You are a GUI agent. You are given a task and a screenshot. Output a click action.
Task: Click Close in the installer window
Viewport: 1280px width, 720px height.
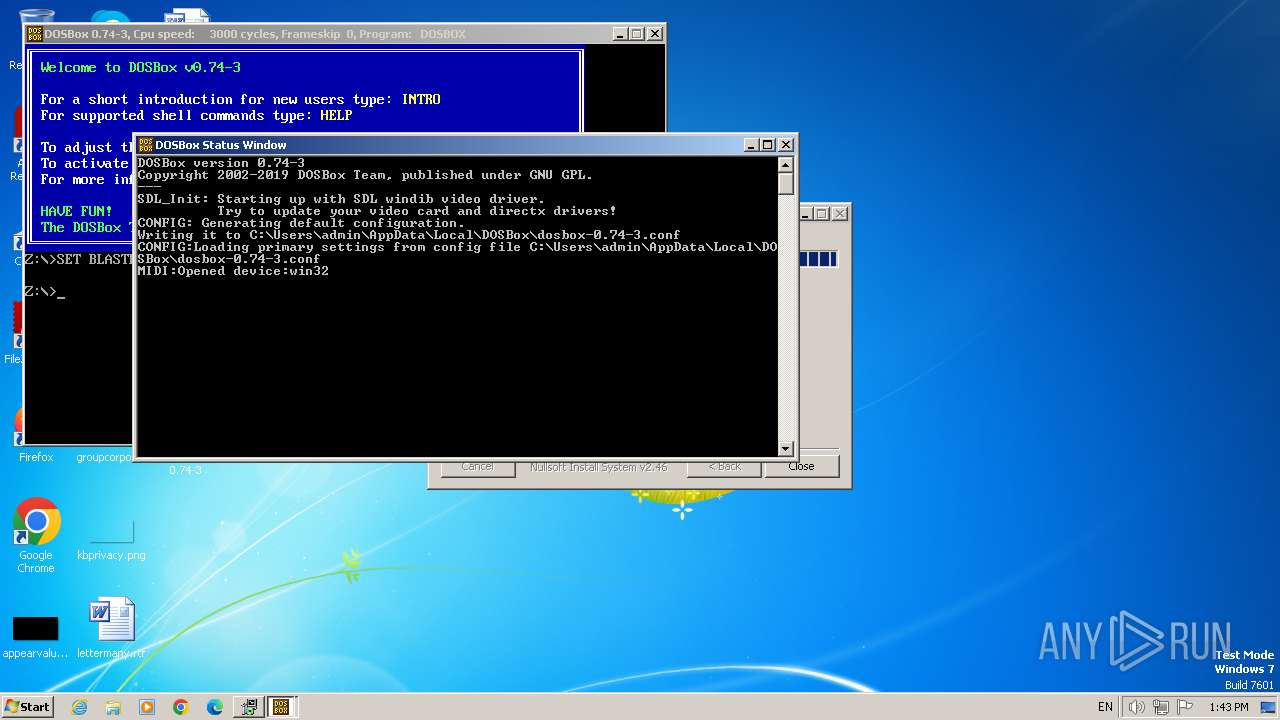click(801, 466)
